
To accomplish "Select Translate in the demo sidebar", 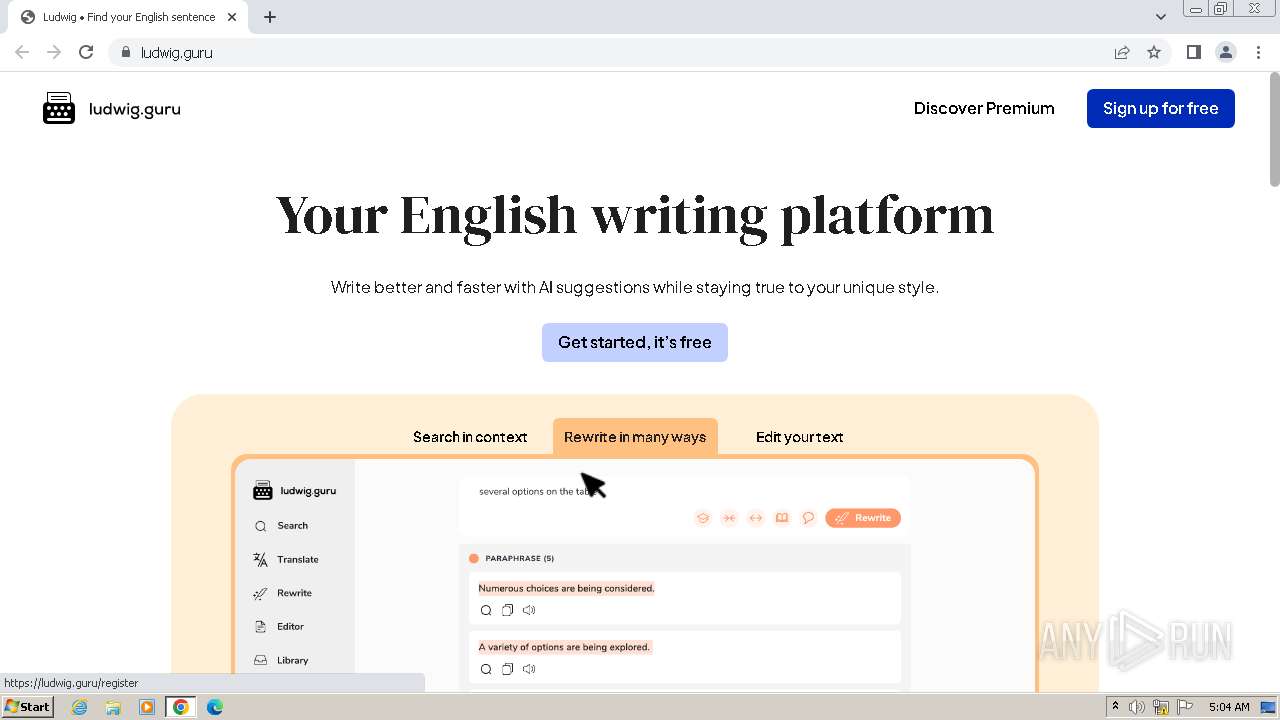I will pos(286,560).
